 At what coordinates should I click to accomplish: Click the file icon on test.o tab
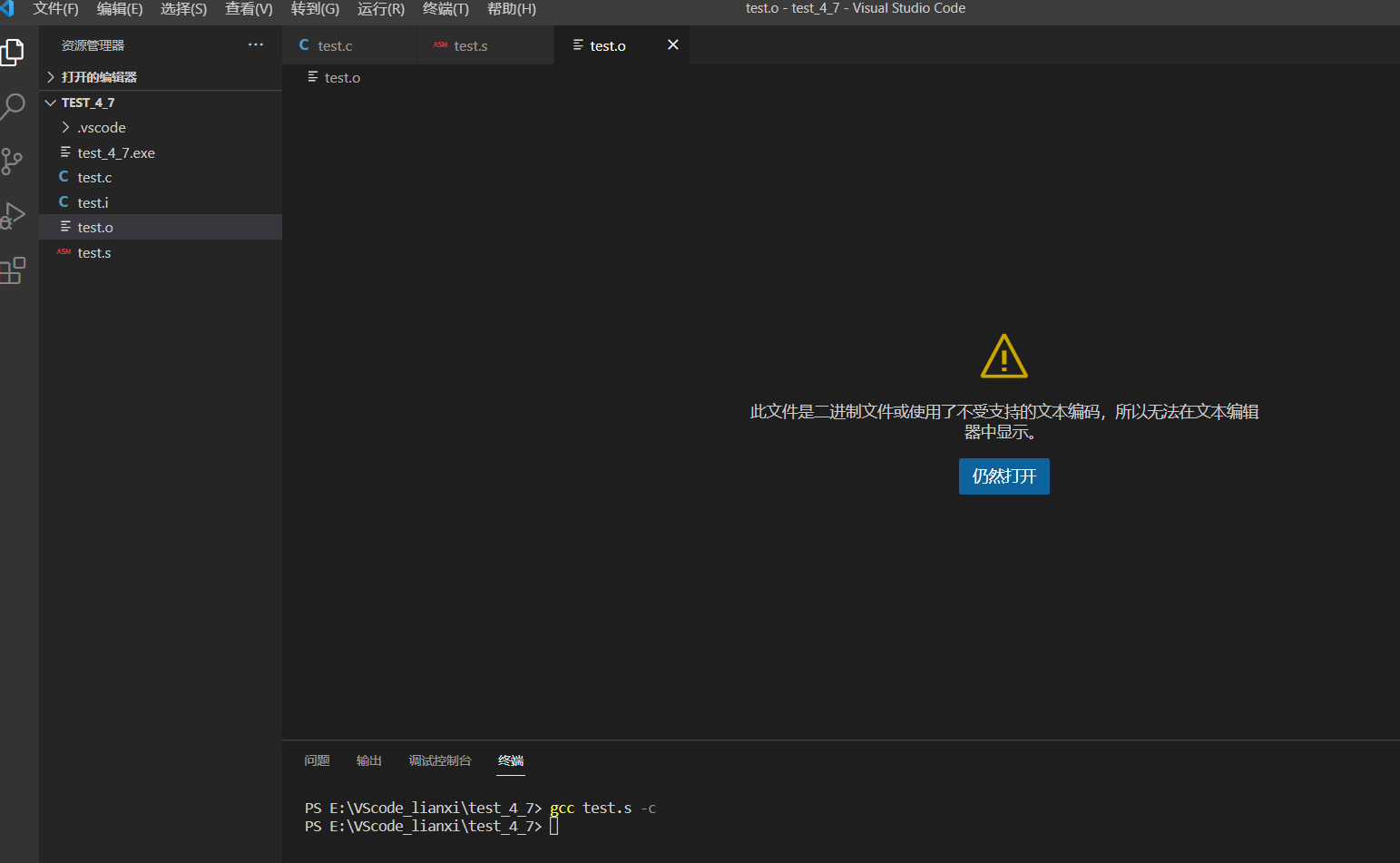tap(578, 44)
